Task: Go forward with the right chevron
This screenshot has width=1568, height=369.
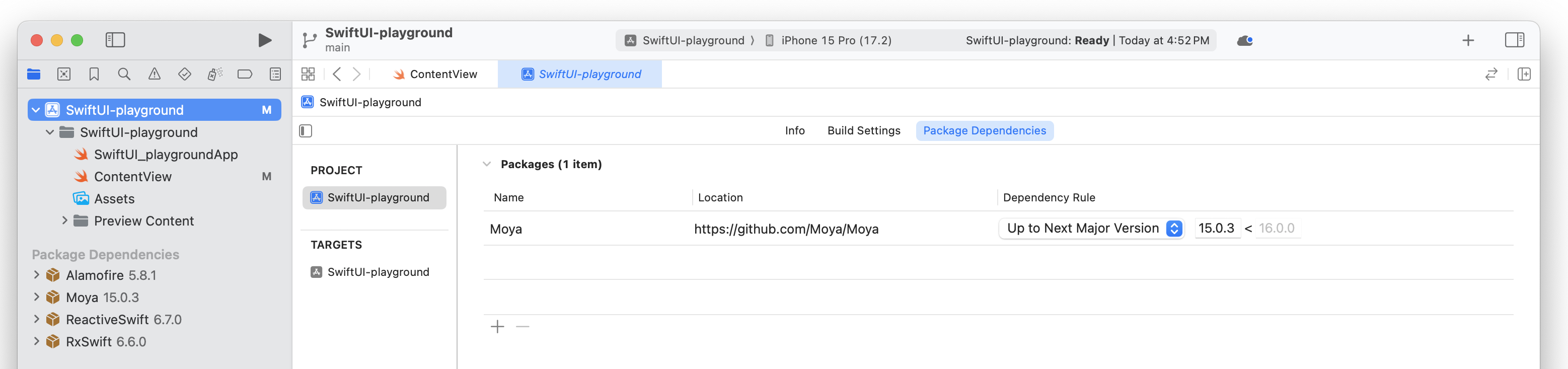Action: click(357, 75)
